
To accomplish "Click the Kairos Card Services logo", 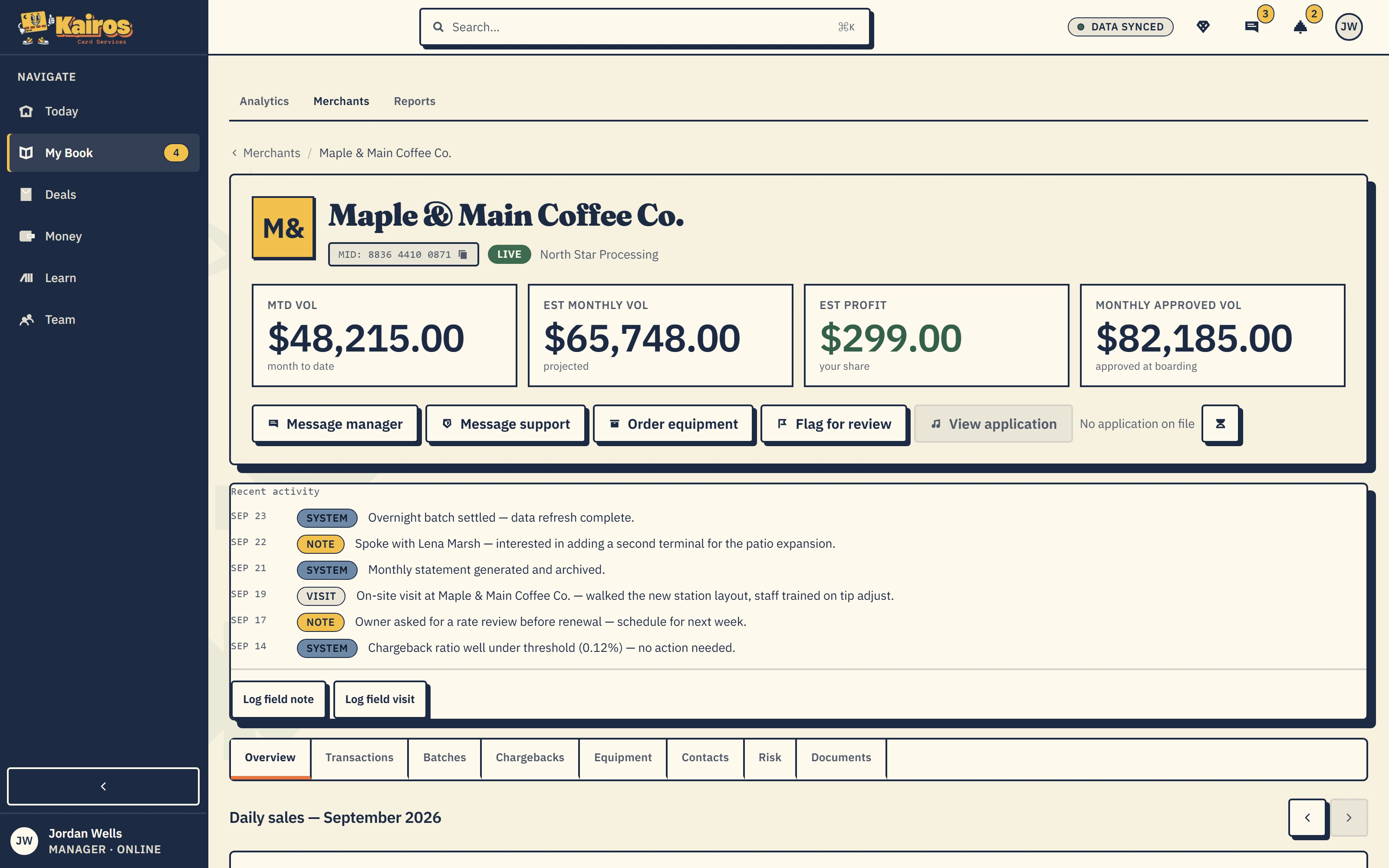I will [x=75, y=27].
